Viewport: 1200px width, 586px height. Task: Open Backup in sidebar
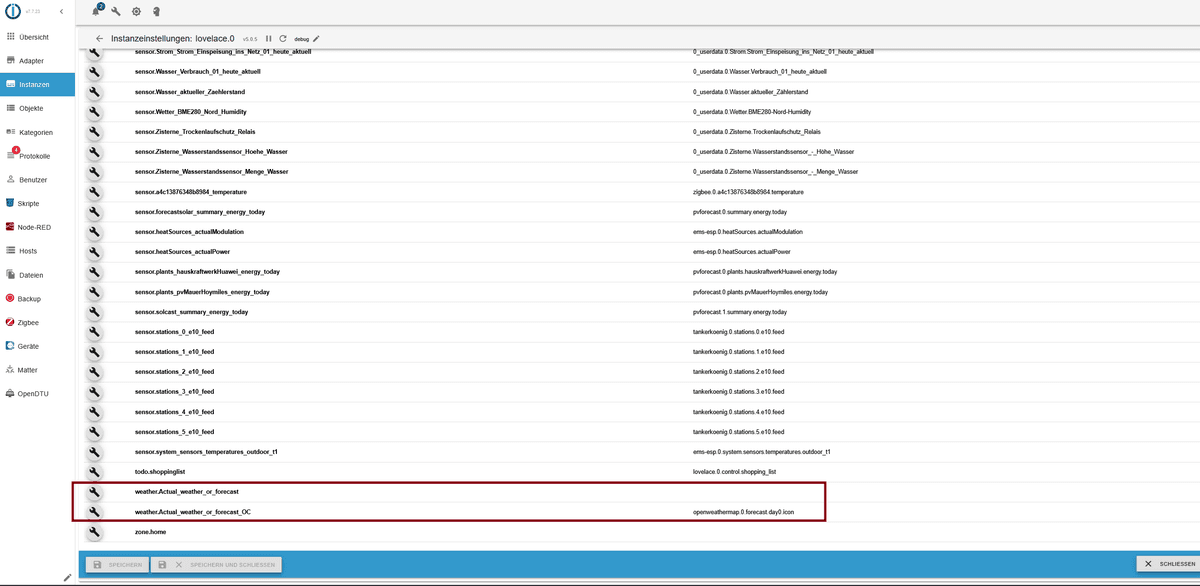coord(37,298)
